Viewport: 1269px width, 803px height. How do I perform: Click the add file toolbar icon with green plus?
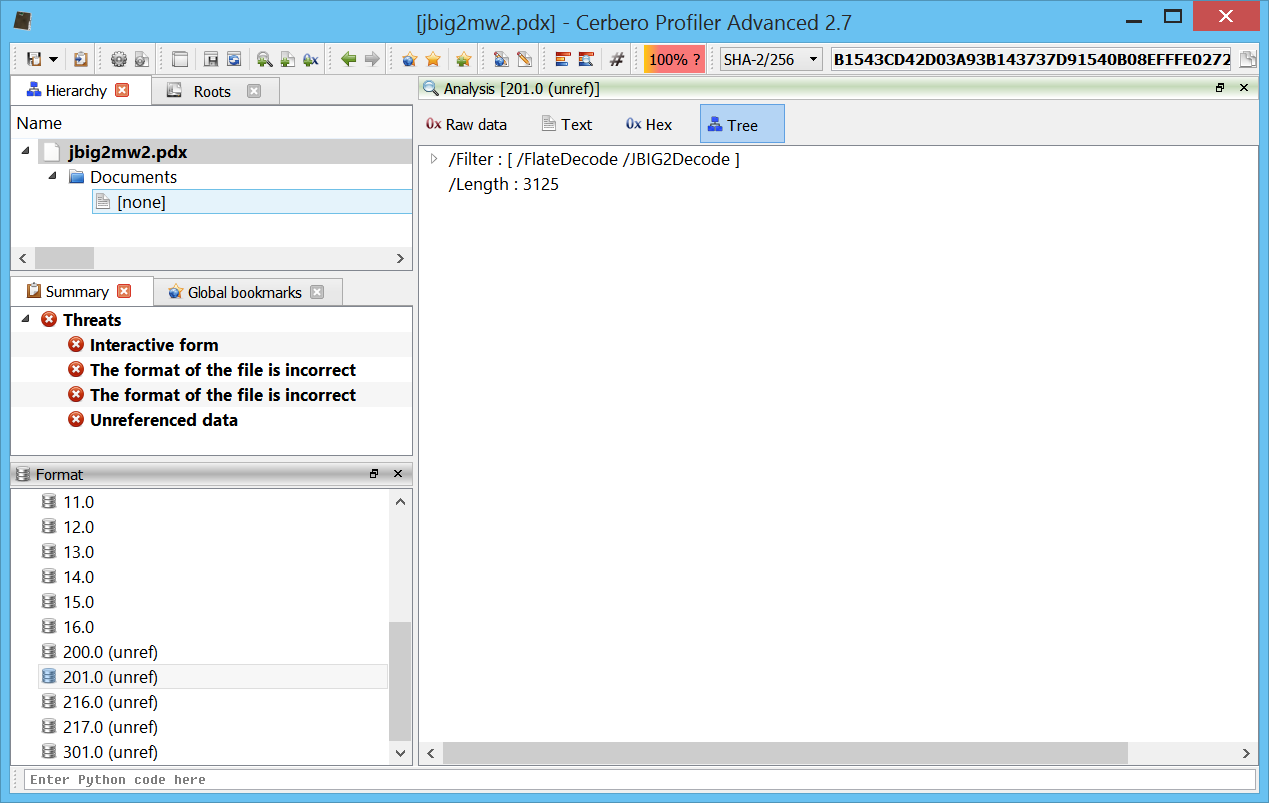[287, 59]
